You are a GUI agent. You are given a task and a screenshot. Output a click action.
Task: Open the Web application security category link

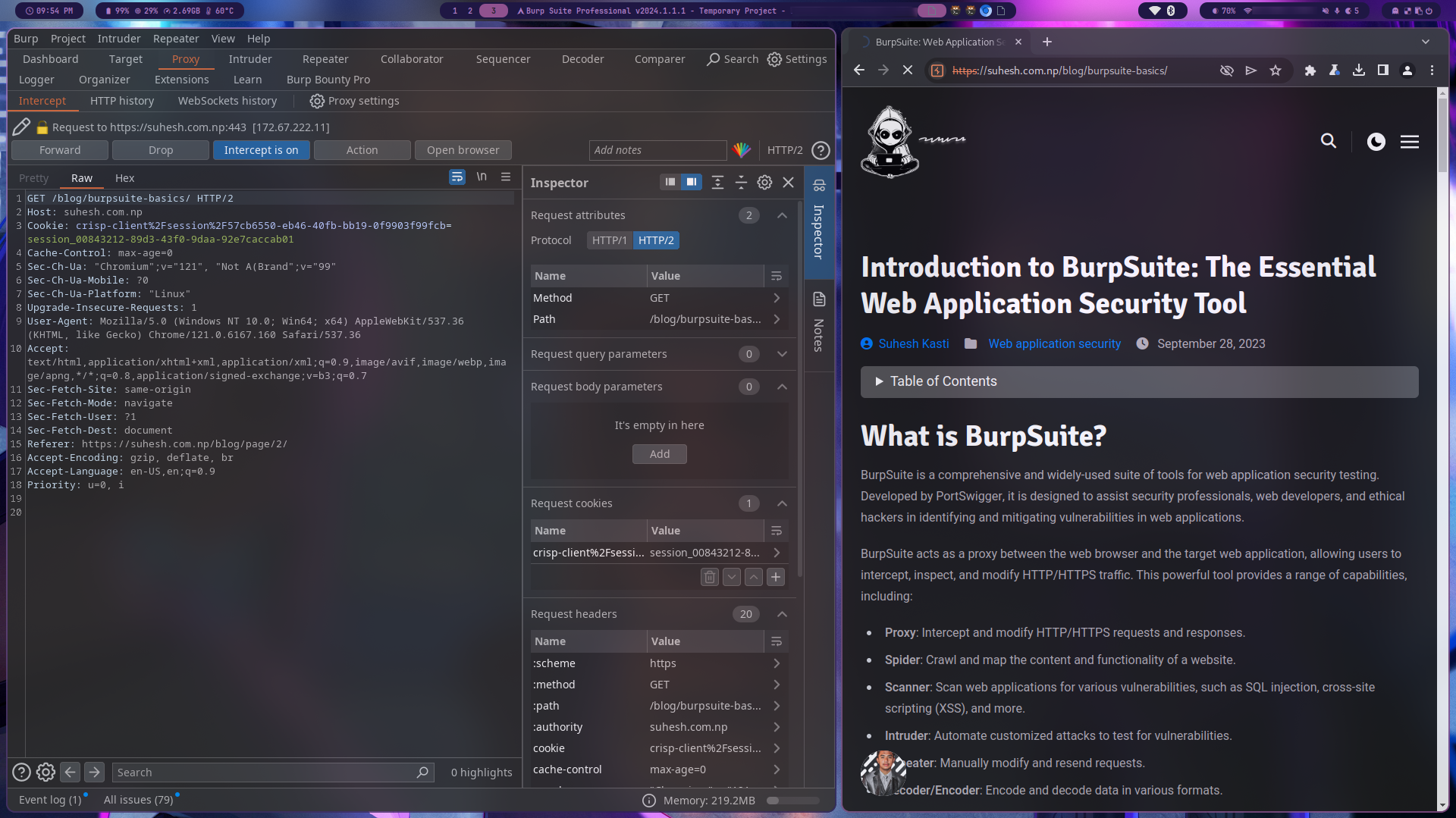coord(1054,343)
